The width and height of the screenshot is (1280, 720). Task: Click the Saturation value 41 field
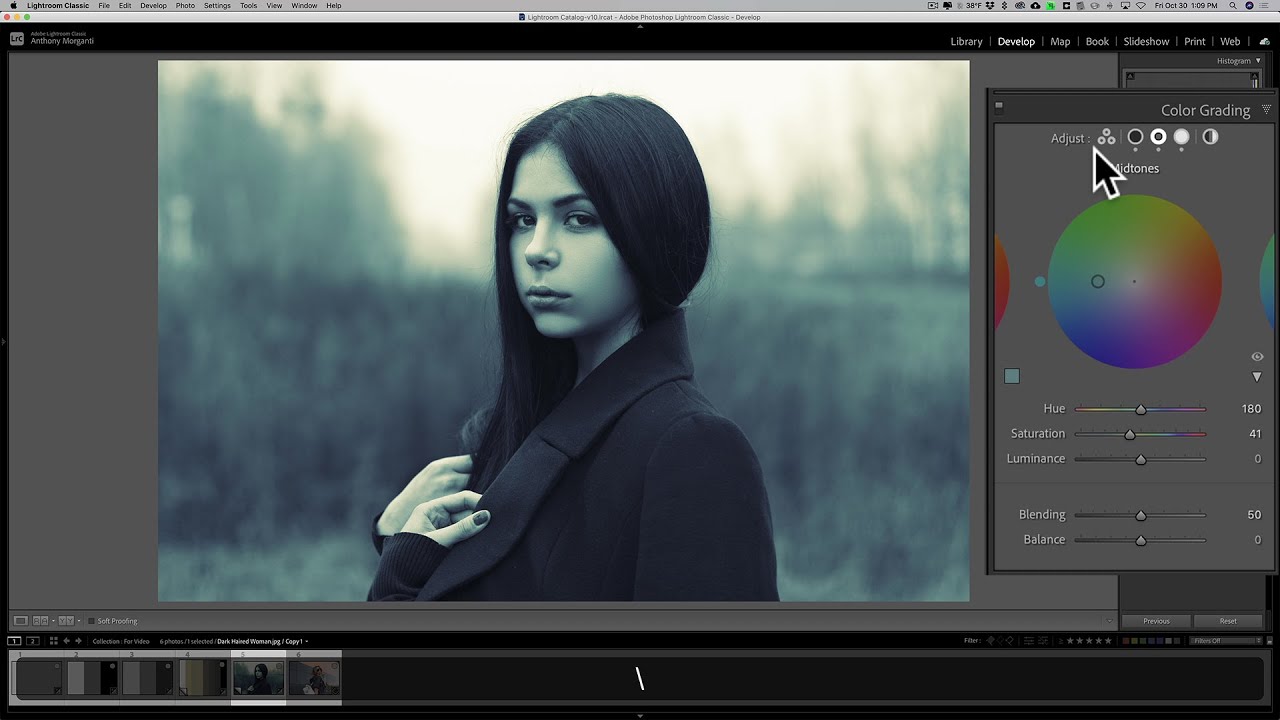1255,434
